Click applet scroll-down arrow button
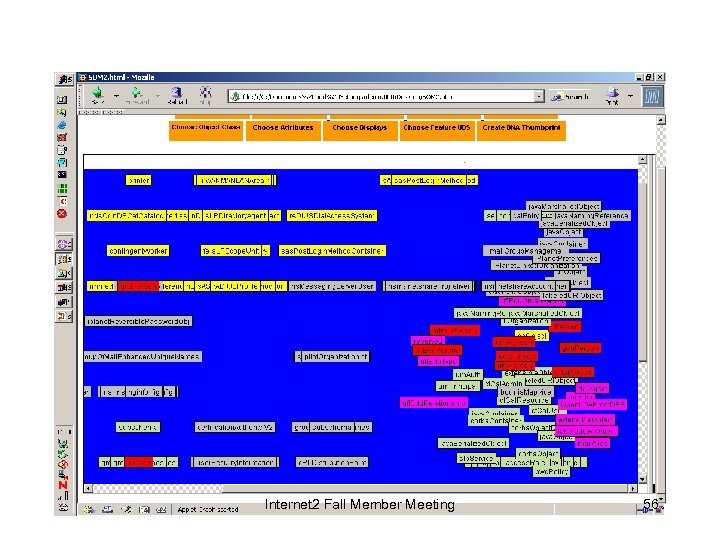Image resolution: width=720 pixels, height=540 pixels. click(642, 479)
